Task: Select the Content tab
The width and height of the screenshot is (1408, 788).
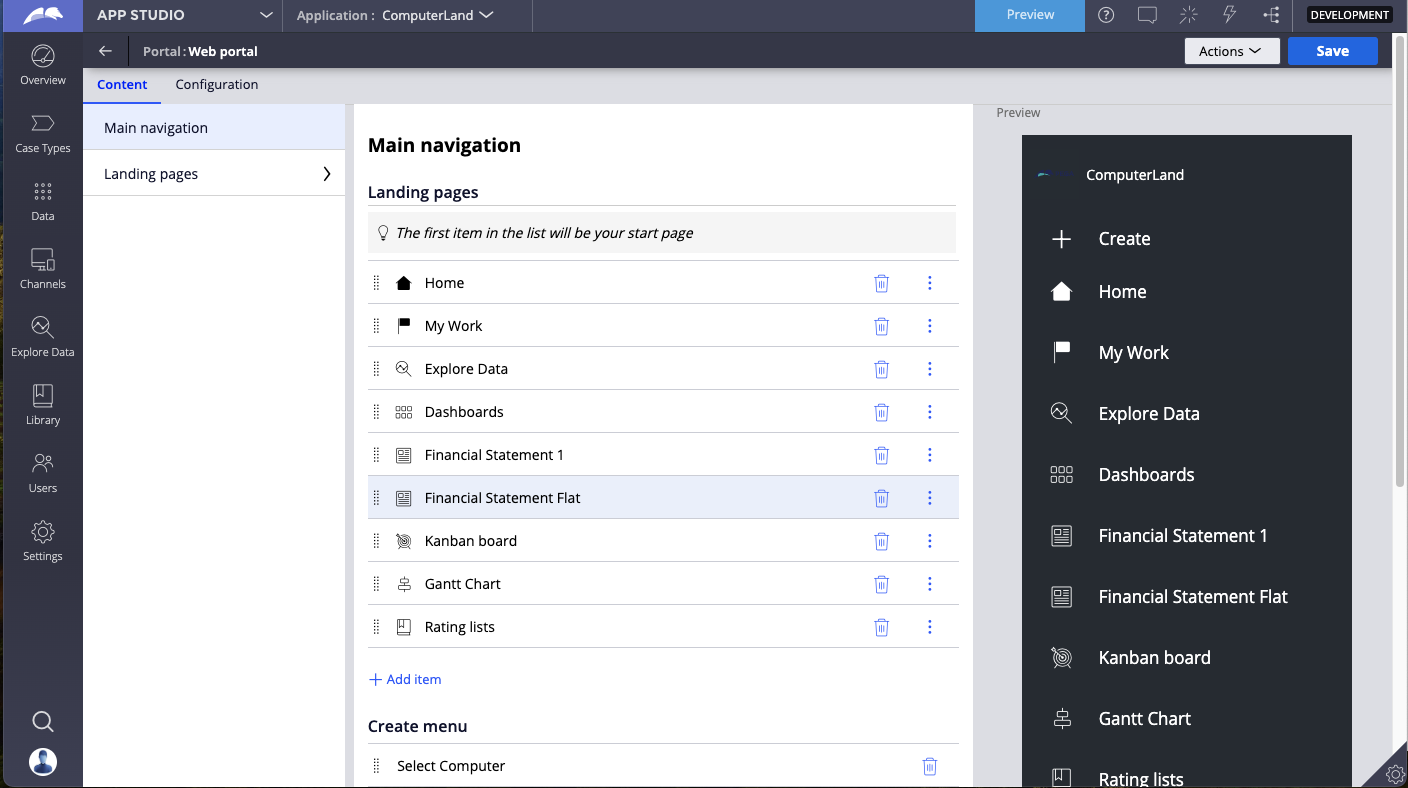Action: pos(122,84)
